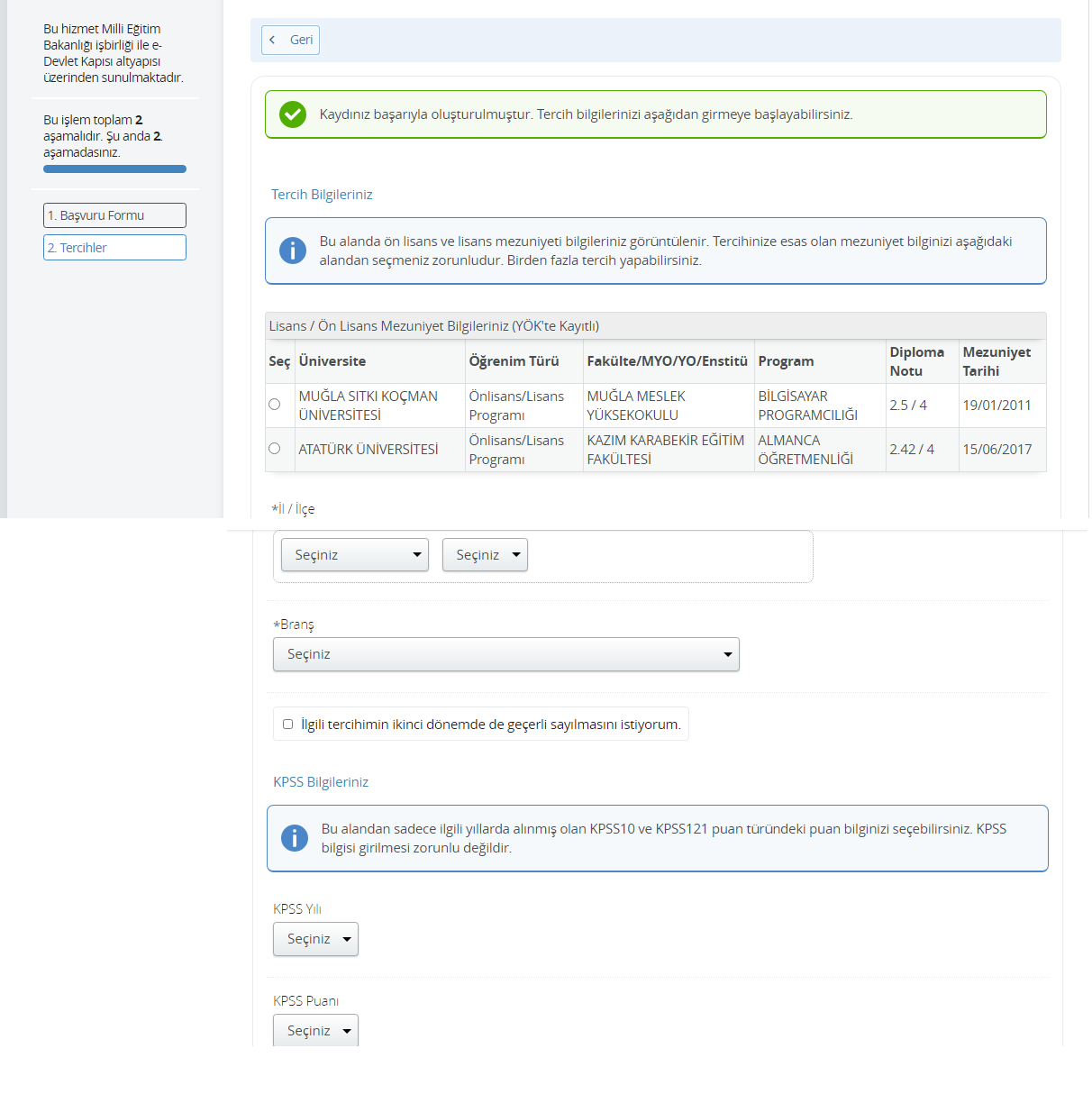Select Atatürk Üniversitesi radio button
The width and height of the screenshot is (1092, 1094).
[275, 449]
